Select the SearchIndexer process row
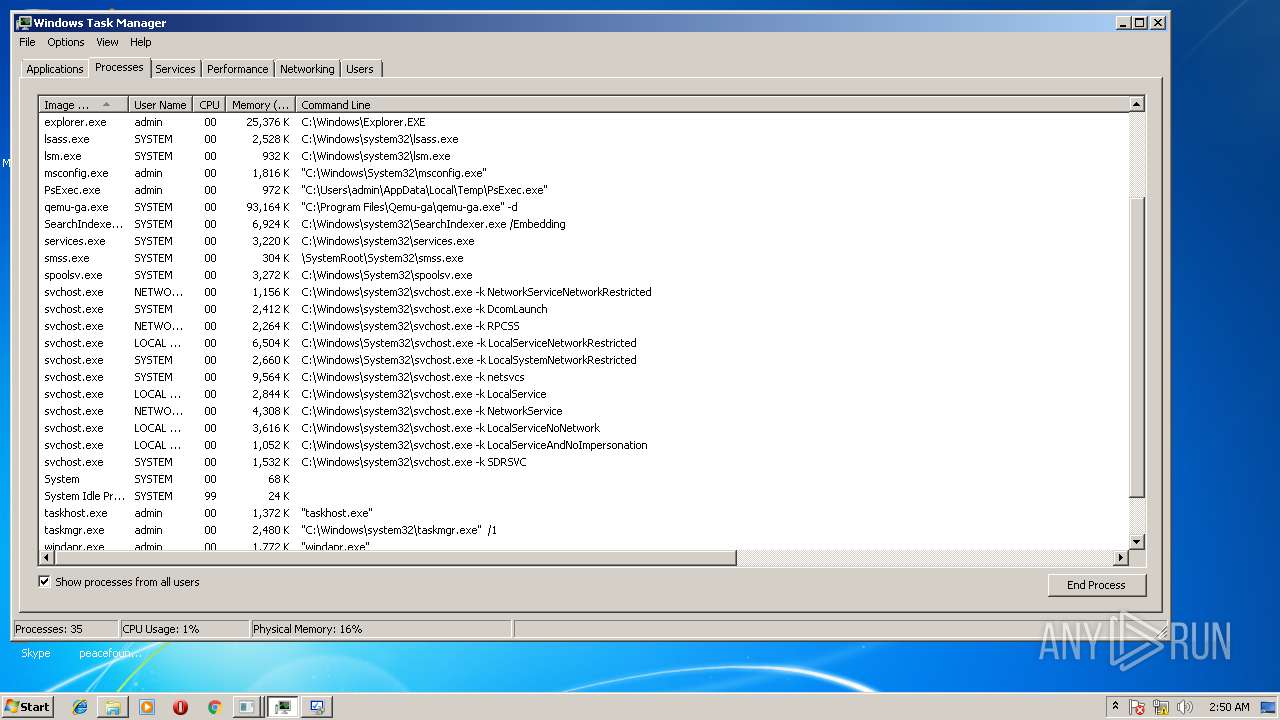Image resolution: width=1280 pixels, height=720 pixels. pyautogui.click(x=583, y=224)
